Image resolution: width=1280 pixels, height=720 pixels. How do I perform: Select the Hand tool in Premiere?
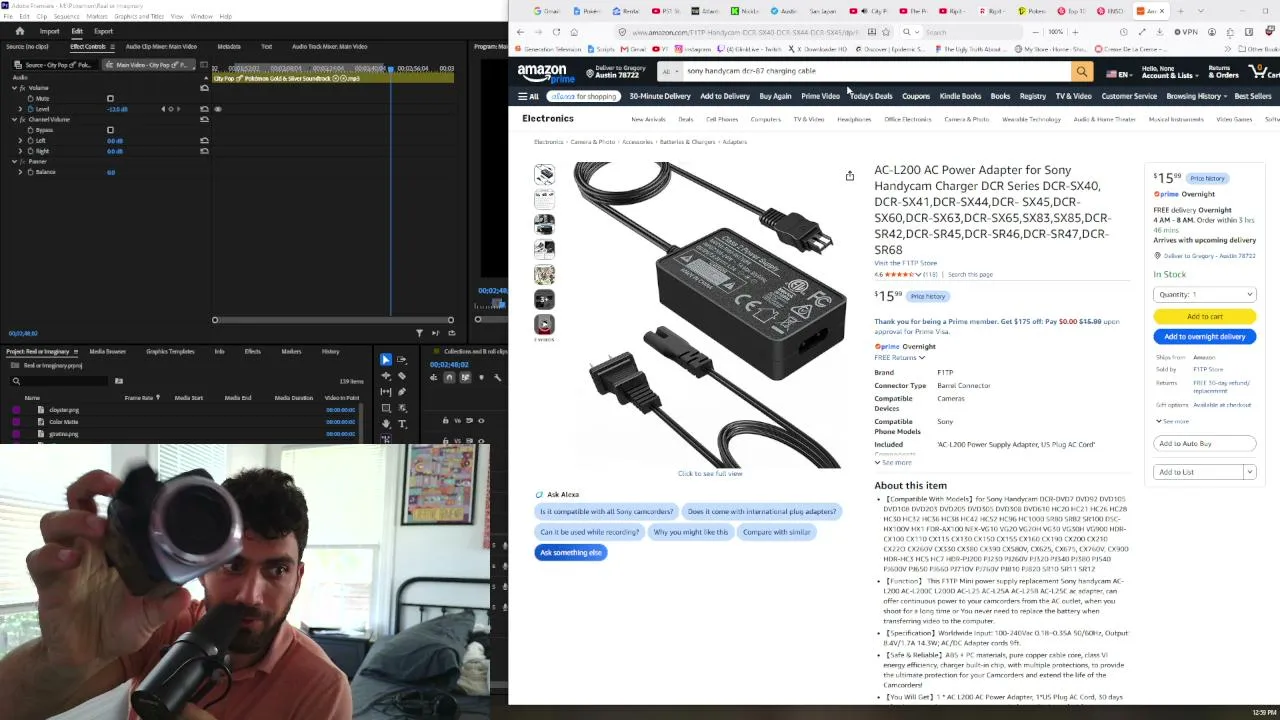[386, 424]
